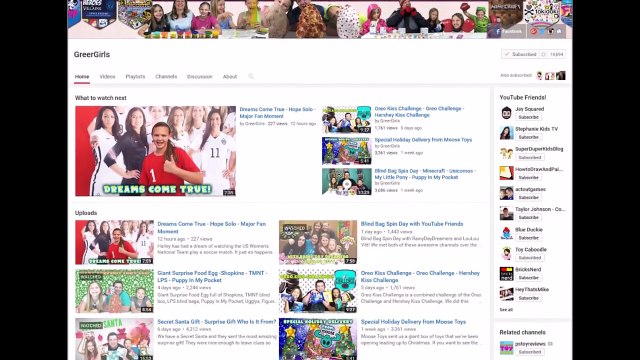This screenshot has height=360, width=640.
Task: Click first avatar beside Also subscribed
Action: 539,76
